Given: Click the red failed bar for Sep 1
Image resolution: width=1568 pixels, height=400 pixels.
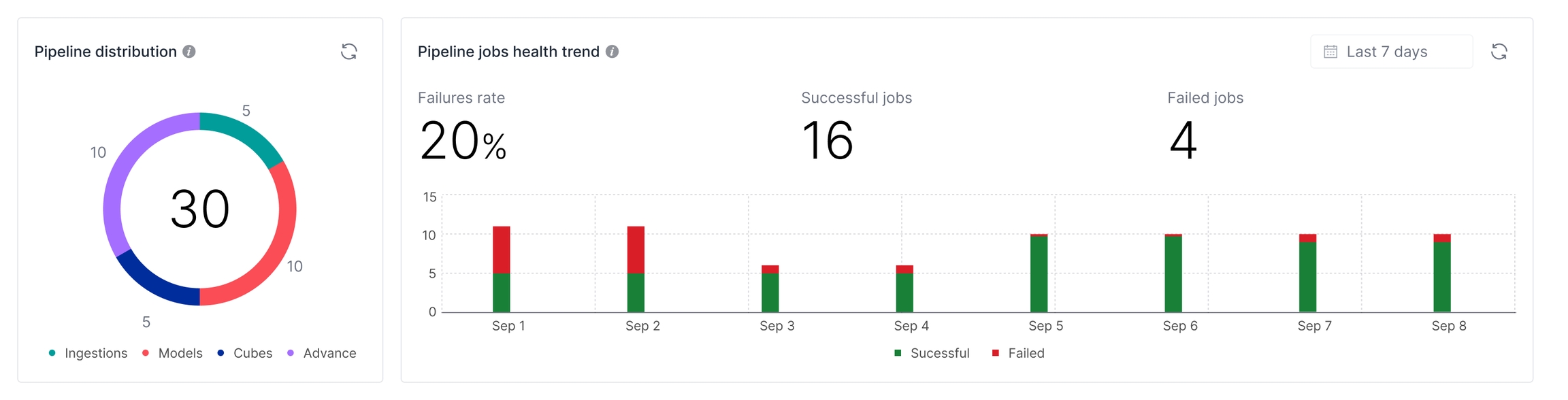Looking at the screenshot, I should (x=502, y=250).
